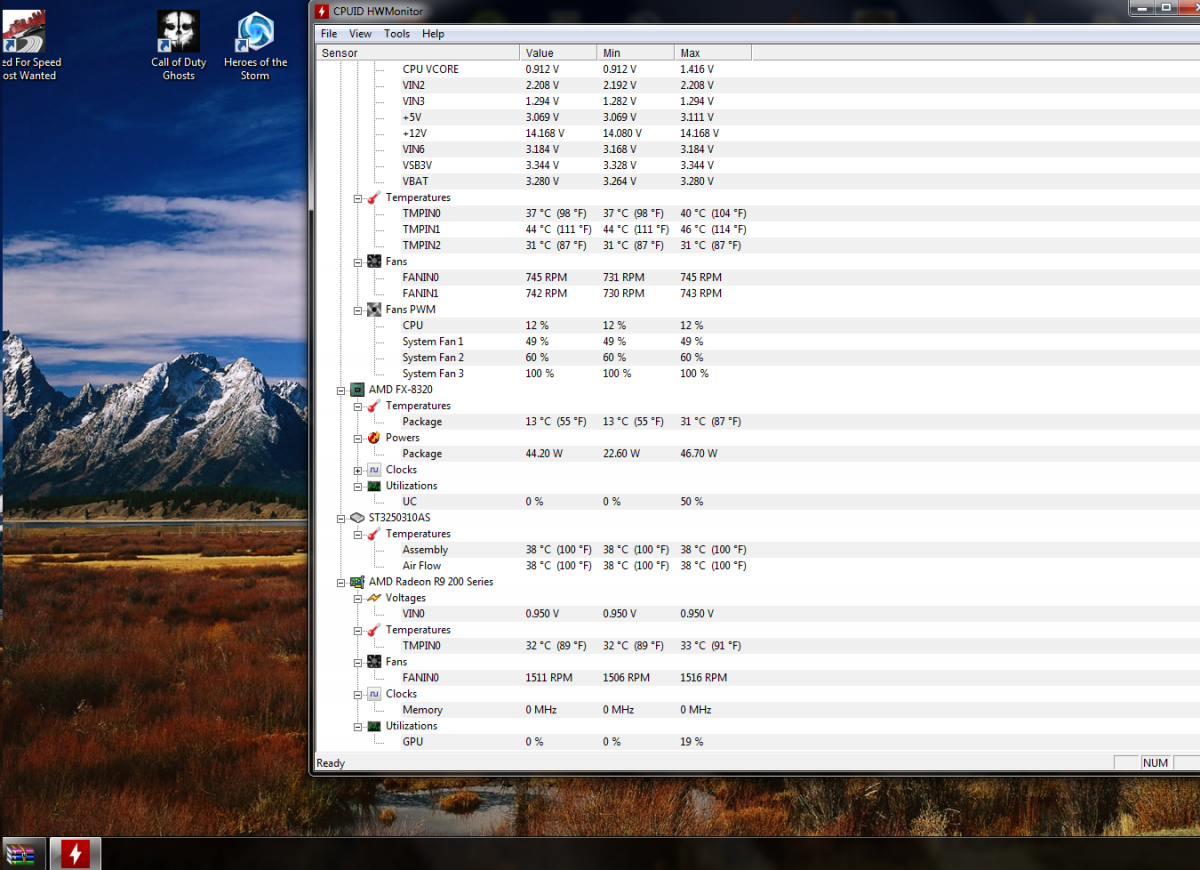Click the CPU PWM value 12 %
The image size is (1200, 870).
537,325
